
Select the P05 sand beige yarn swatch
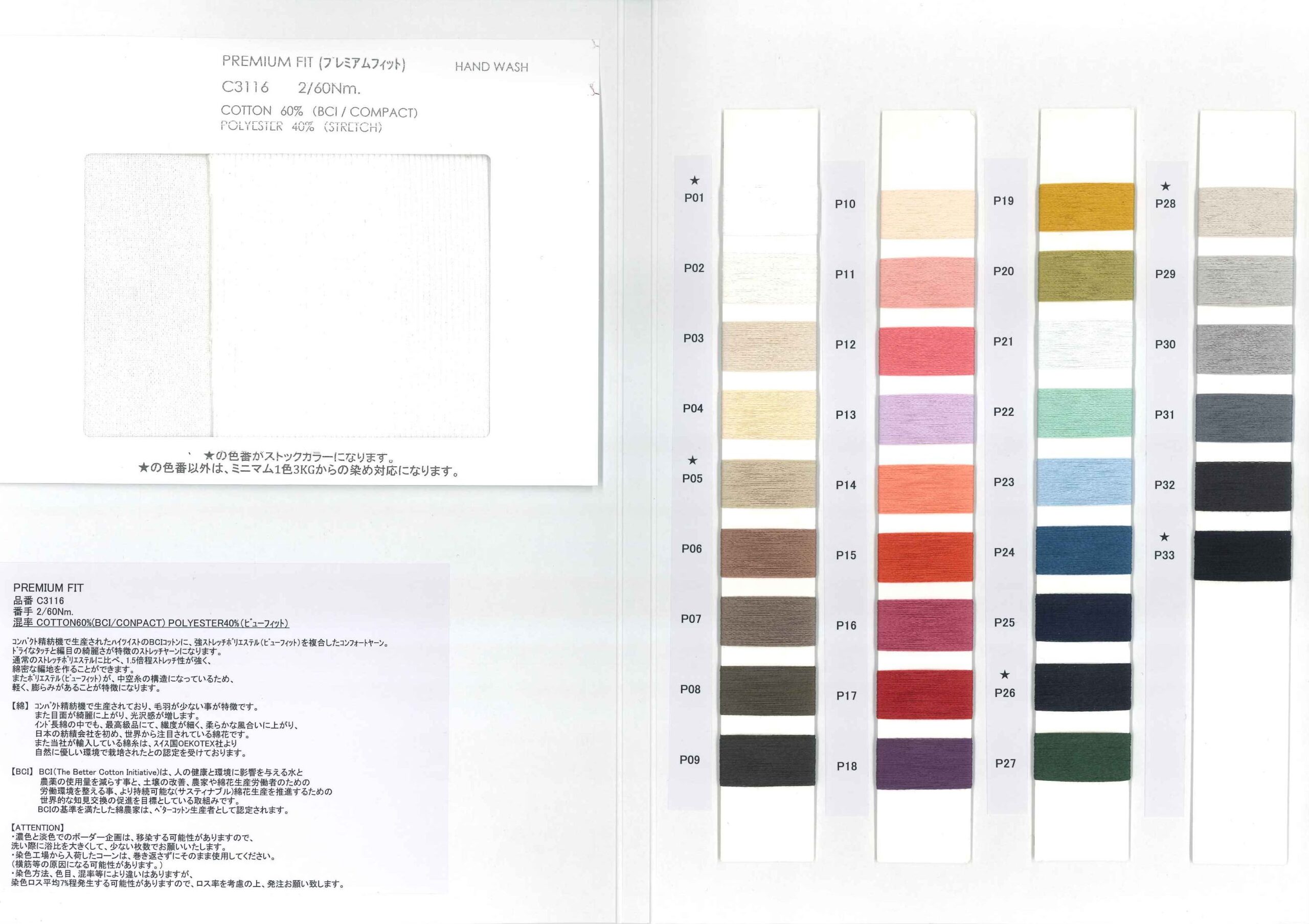(x=769, y=484)
